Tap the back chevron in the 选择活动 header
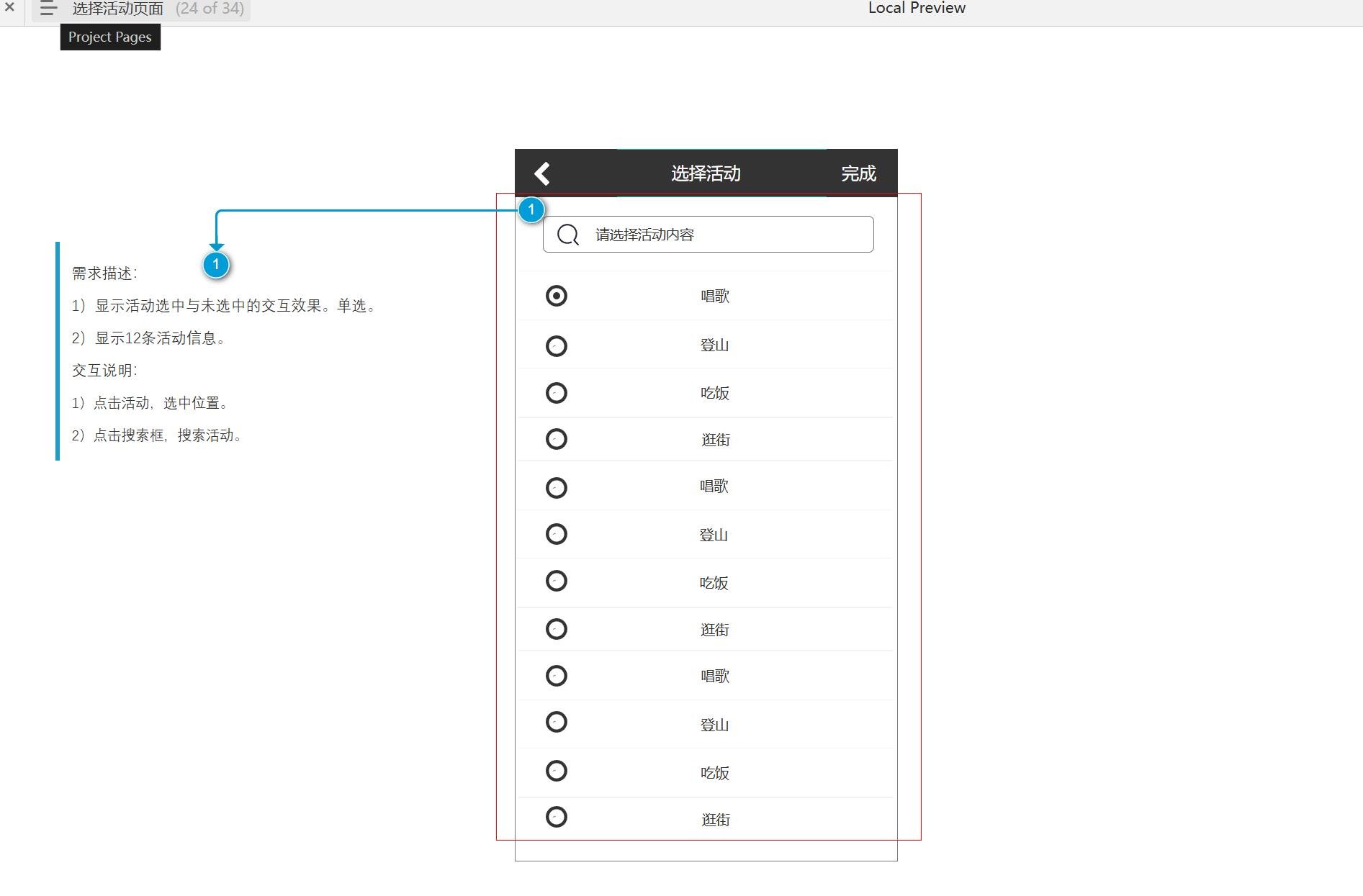The height and width of the screenshot is (896, 1363). tap(542, 173)
